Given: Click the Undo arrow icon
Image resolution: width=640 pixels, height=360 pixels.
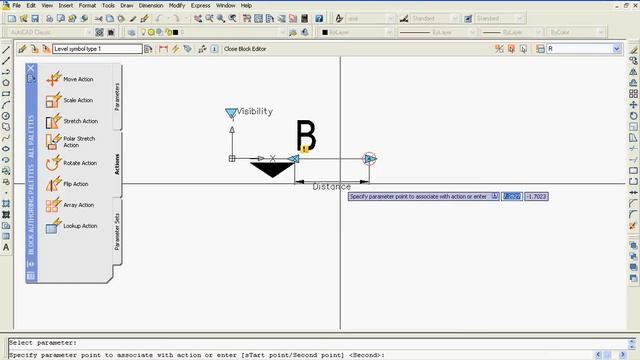Looking at the screenshot, I should point(159,18).
